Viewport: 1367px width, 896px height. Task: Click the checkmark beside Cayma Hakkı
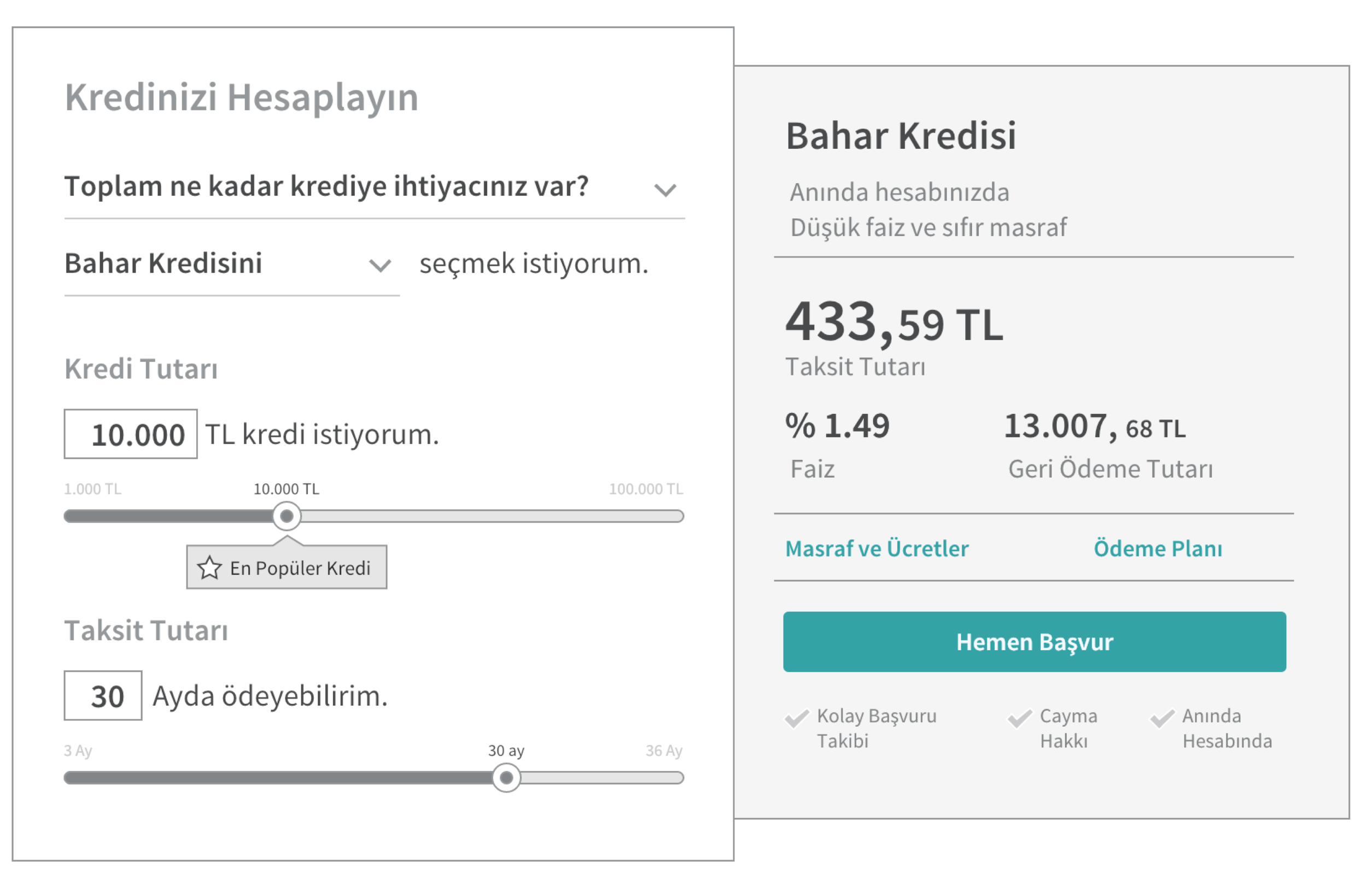click(1019, 718)
